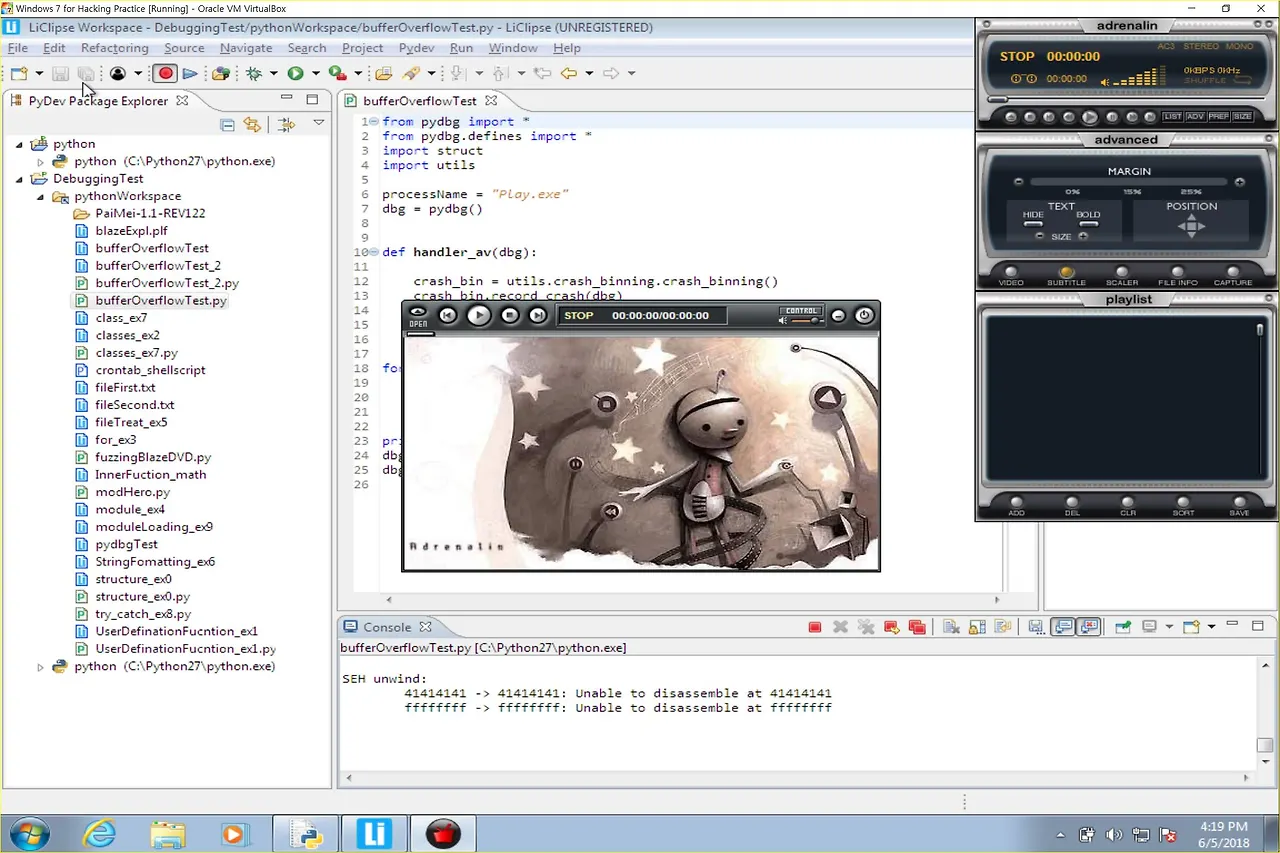Viewport: 1280px width, 853px height.
Task: Open the Navigate menu
Action: (x=246, y=48)
